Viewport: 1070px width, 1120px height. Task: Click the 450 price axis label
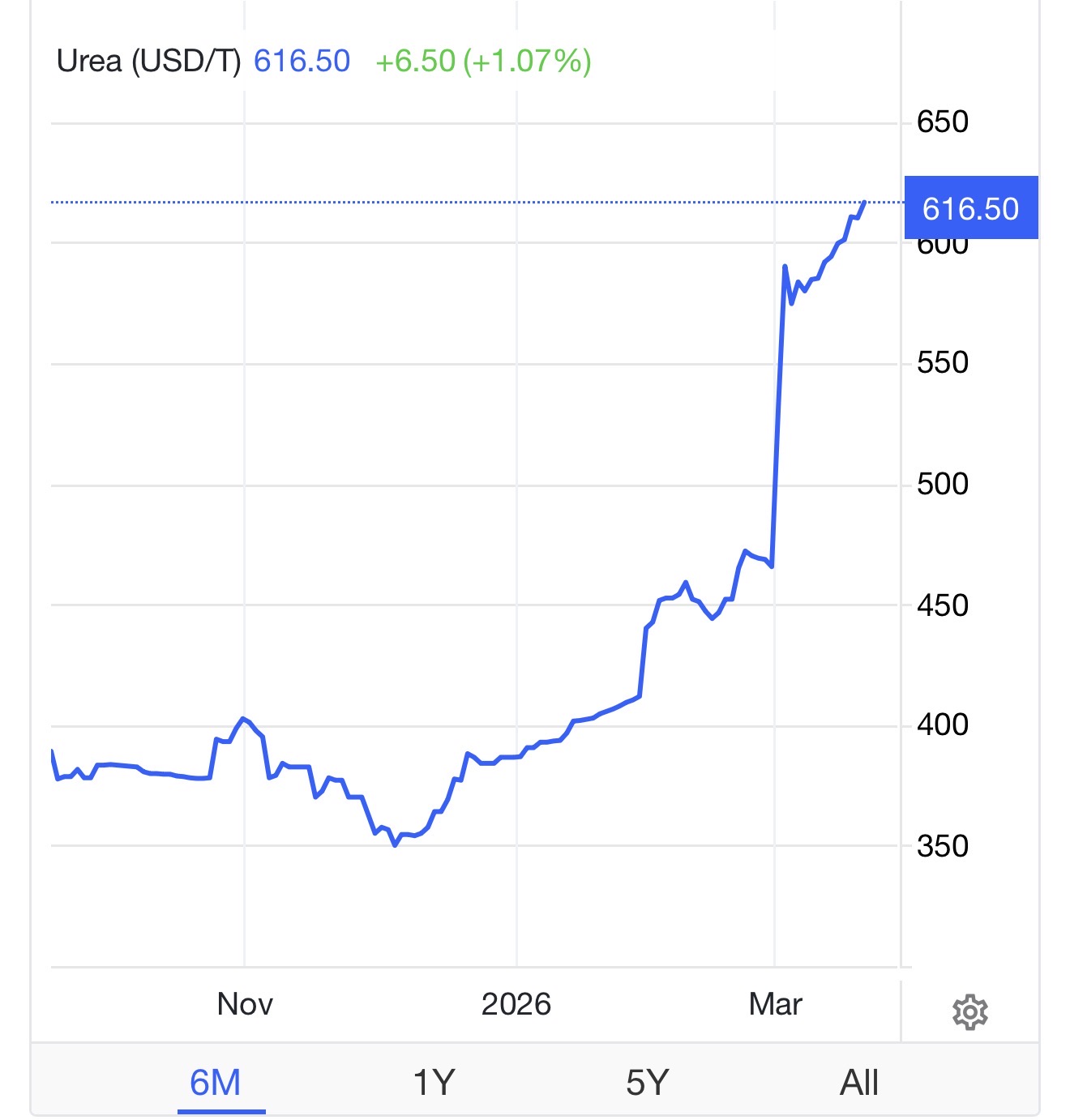[942, 605]
